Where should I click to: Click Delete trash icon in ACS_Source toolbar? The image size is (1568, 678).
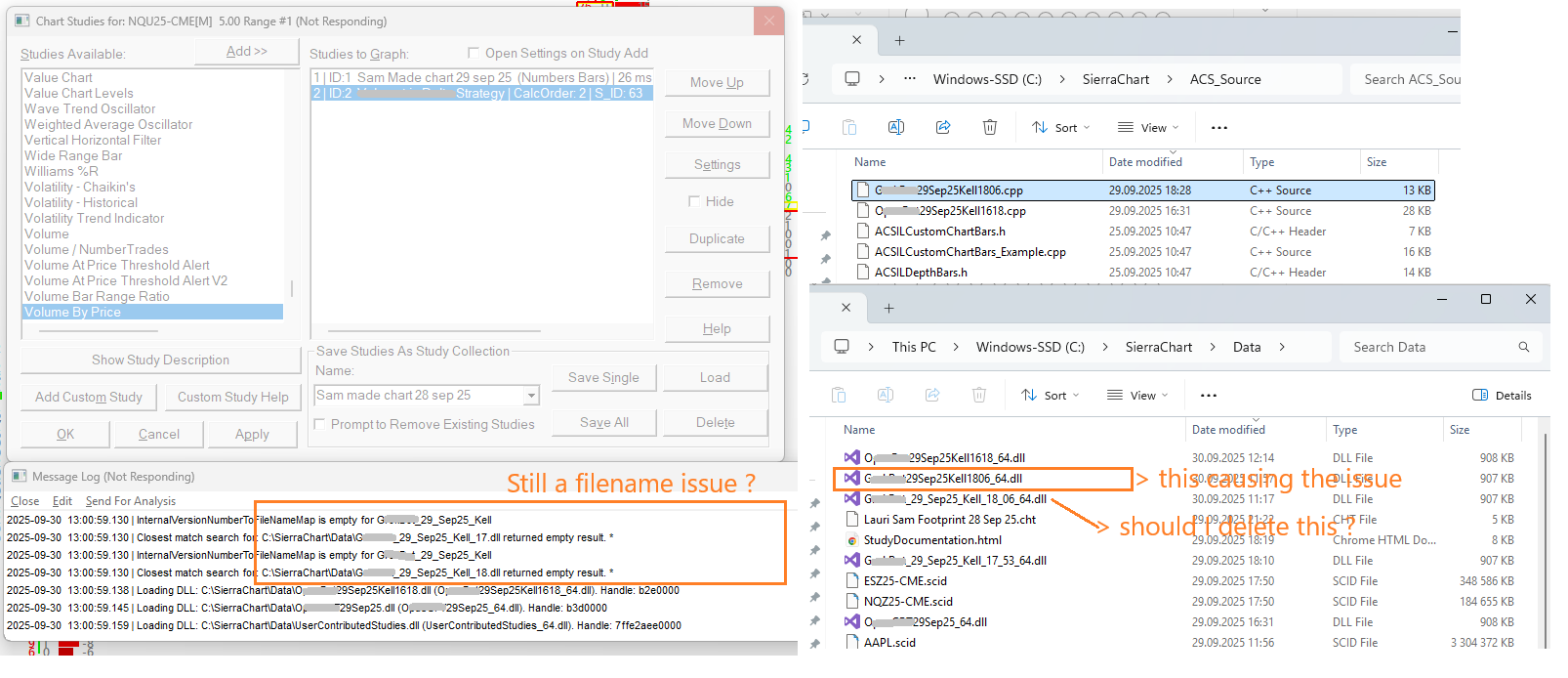[x=989, y=127]
